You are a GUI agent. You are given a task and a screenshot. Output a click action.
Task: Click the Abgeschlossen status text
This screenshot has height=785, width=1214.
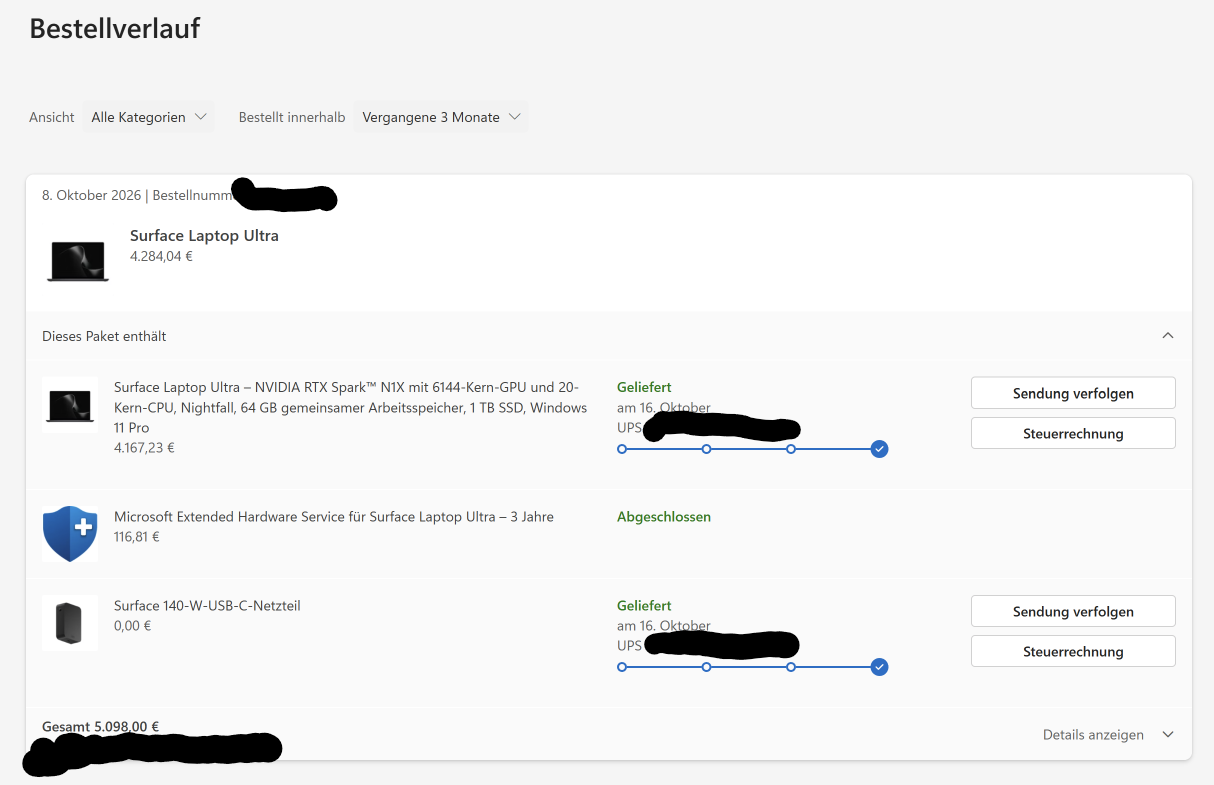click(x=664, y=517)
